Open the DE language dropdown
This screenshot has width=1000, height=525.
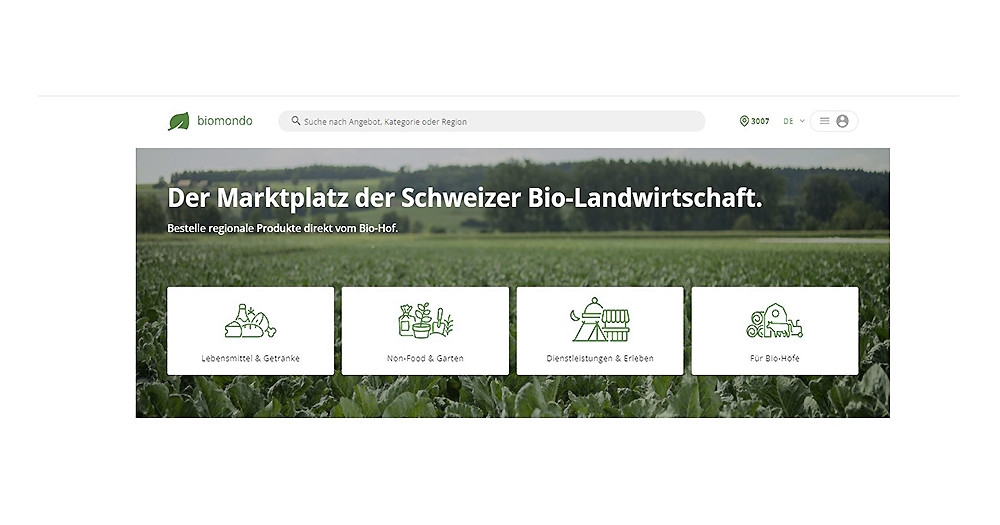[x=789, y=121]
